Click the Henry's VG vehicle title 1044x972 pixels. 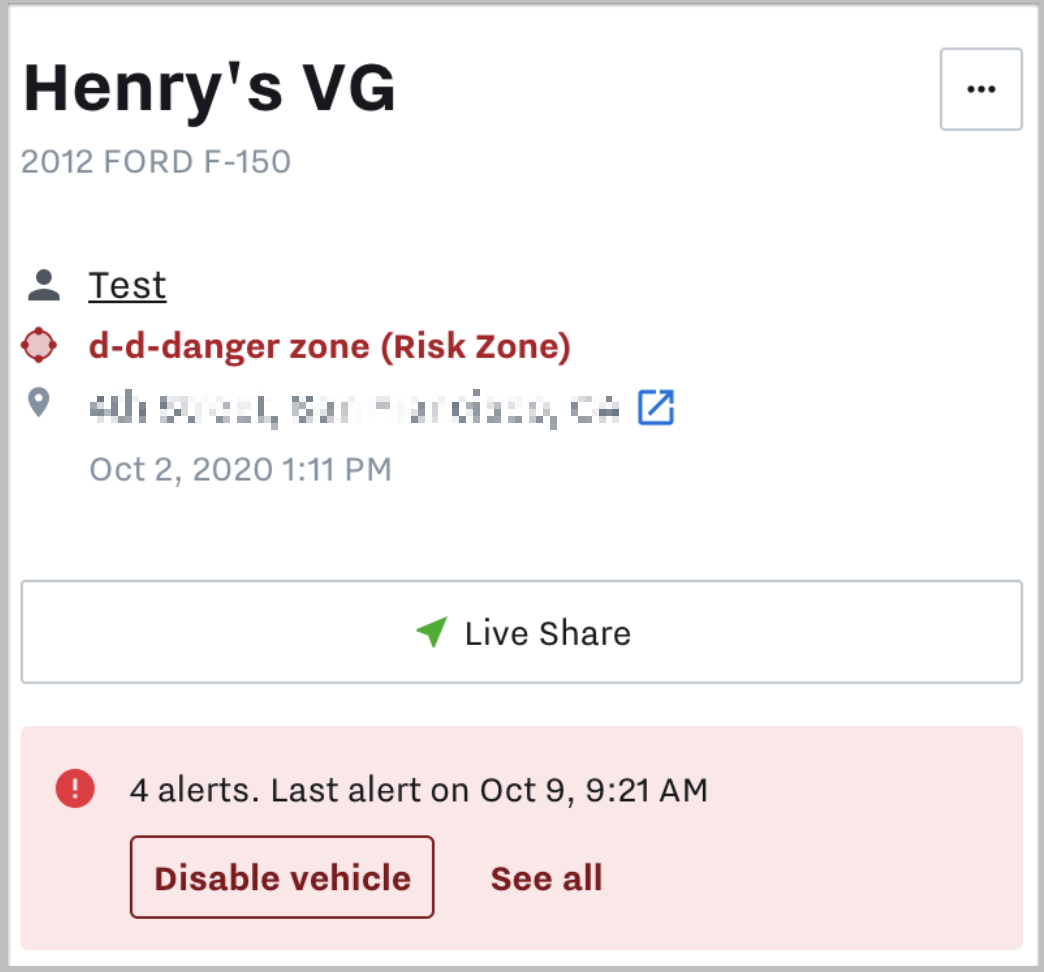click(209, 88)
